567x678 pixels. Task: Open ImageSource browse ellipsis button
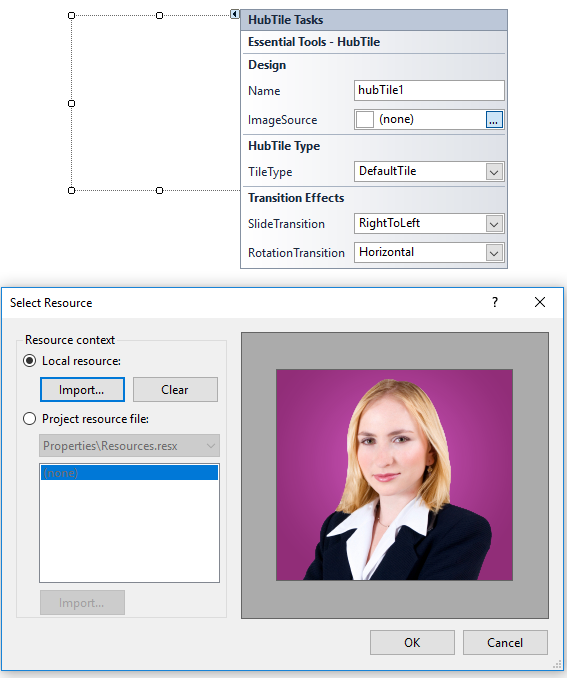click(x=494, y=120)
